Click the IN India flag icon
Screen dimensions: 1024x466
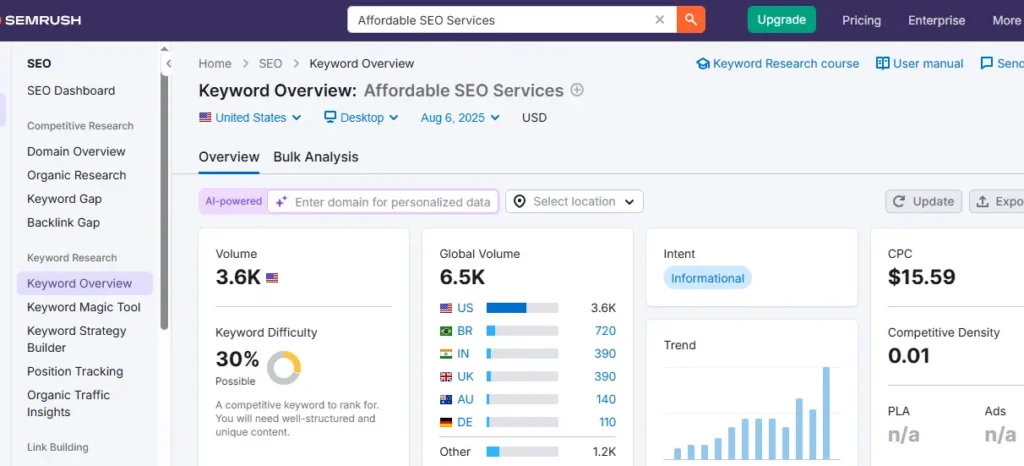click(446, 354)
